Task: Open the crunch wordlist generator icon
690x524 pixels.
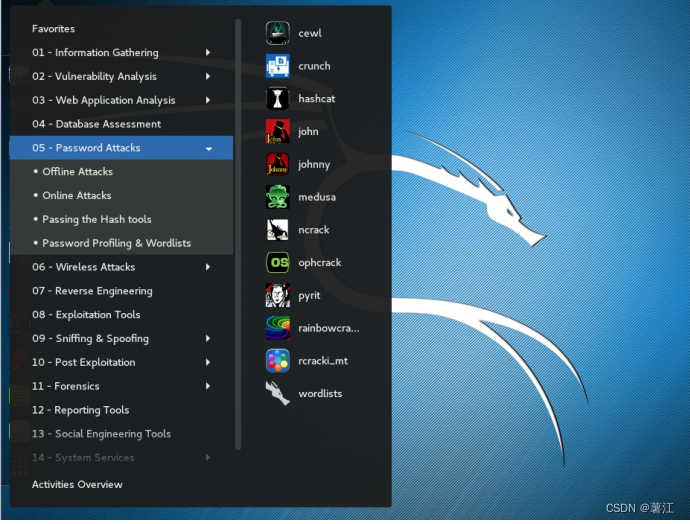Action: (x=278, y=66)
